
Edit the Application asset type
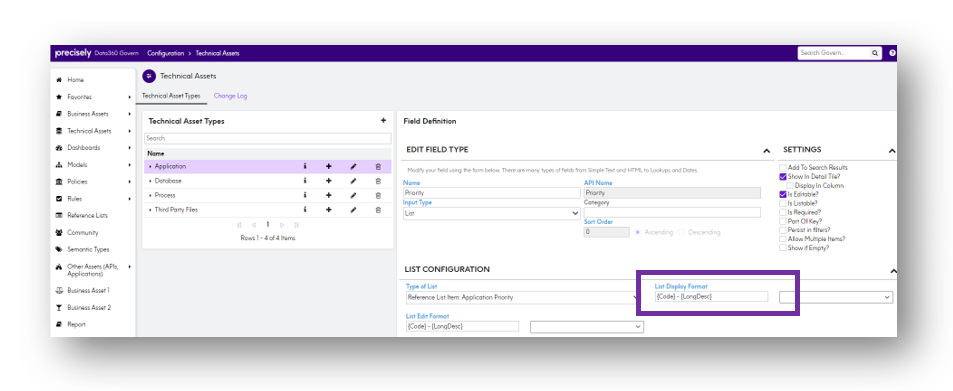tap(353, 166)
